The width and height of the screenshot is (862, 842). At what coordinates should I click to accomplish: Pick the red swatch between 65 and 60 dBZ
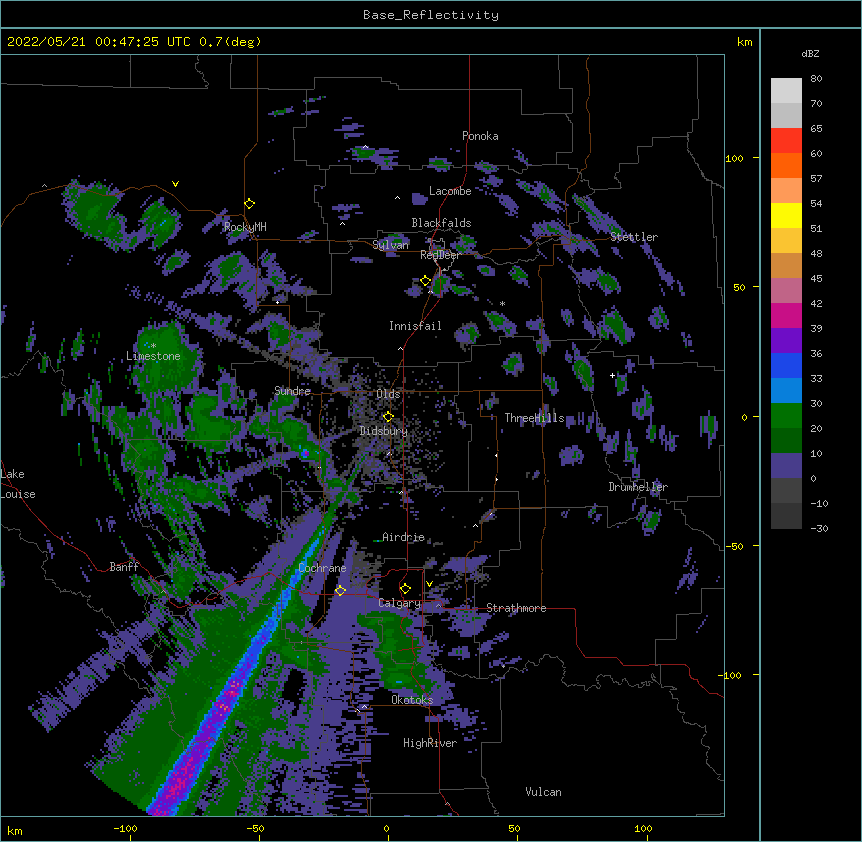(x=786, y=141)
